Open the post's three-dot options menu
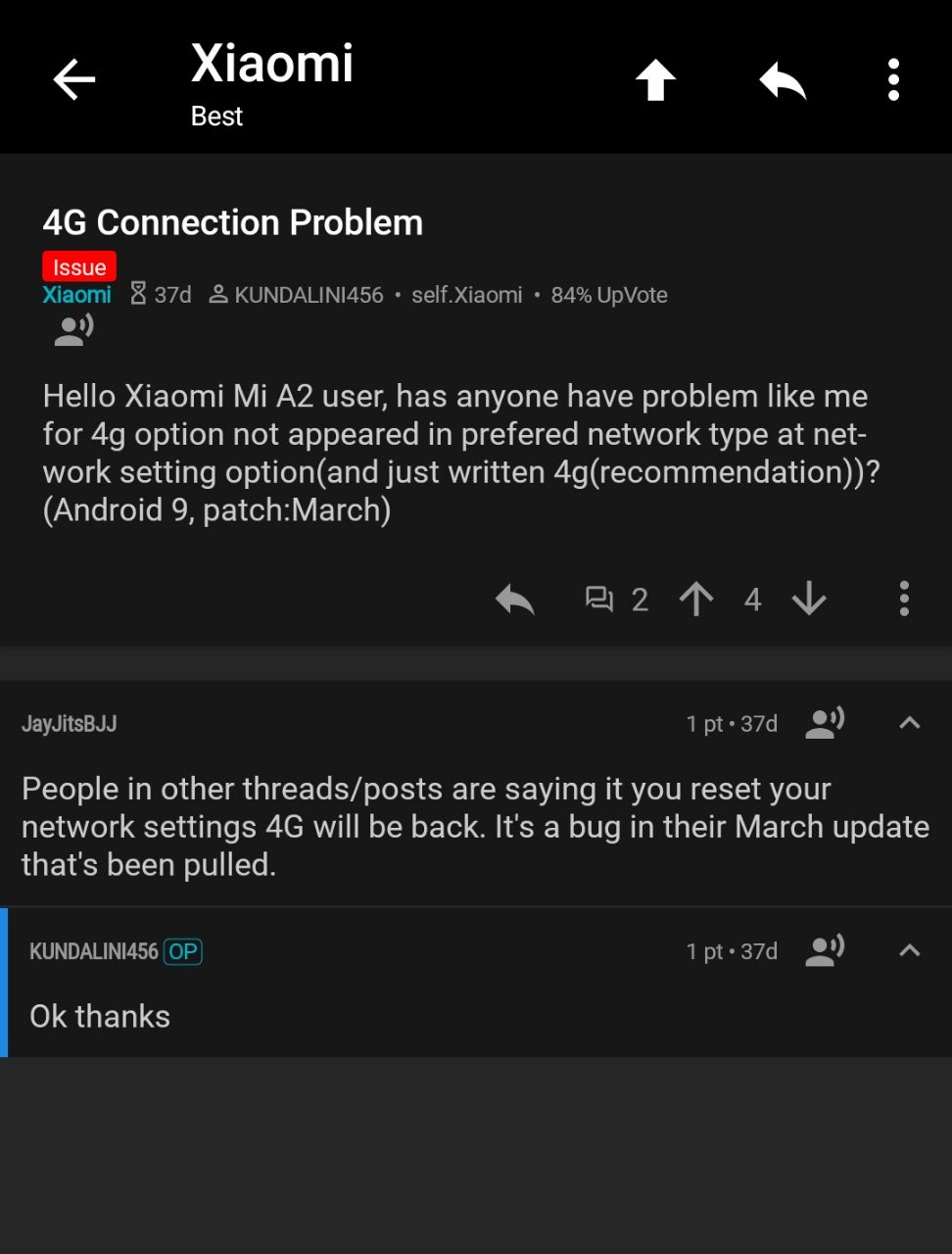The image size is (952, 1254). pyautogui.click(x=904, y=599)
